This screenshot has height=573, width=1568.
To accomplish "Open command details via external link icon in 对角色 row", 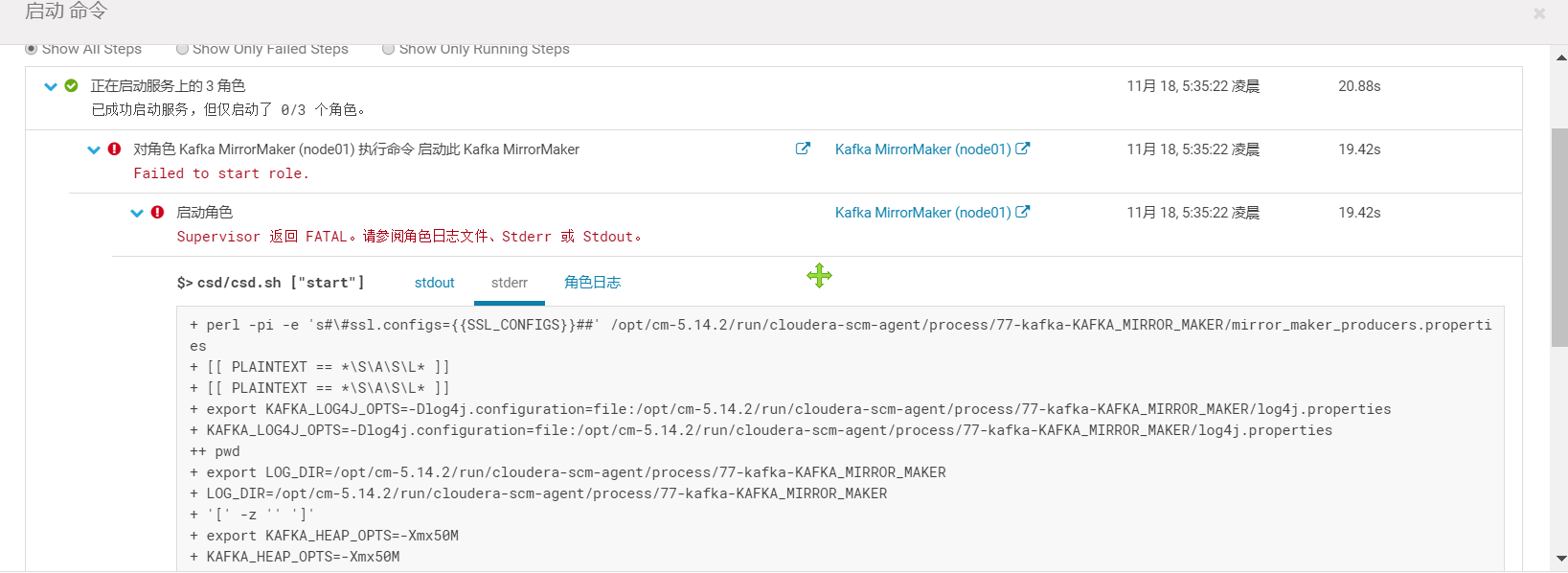I will [803, 149].
